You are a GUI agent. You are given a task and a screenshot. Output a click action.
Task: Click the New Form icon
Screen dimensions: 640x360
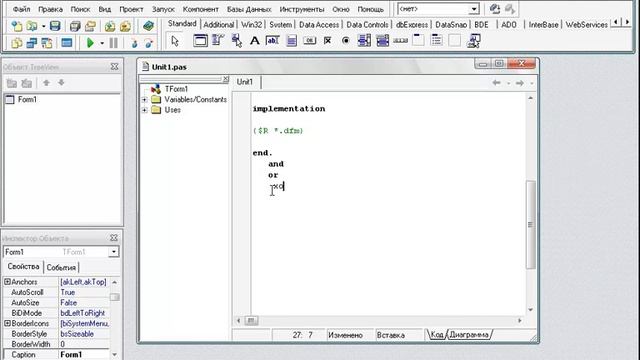(x=67, y=42)
